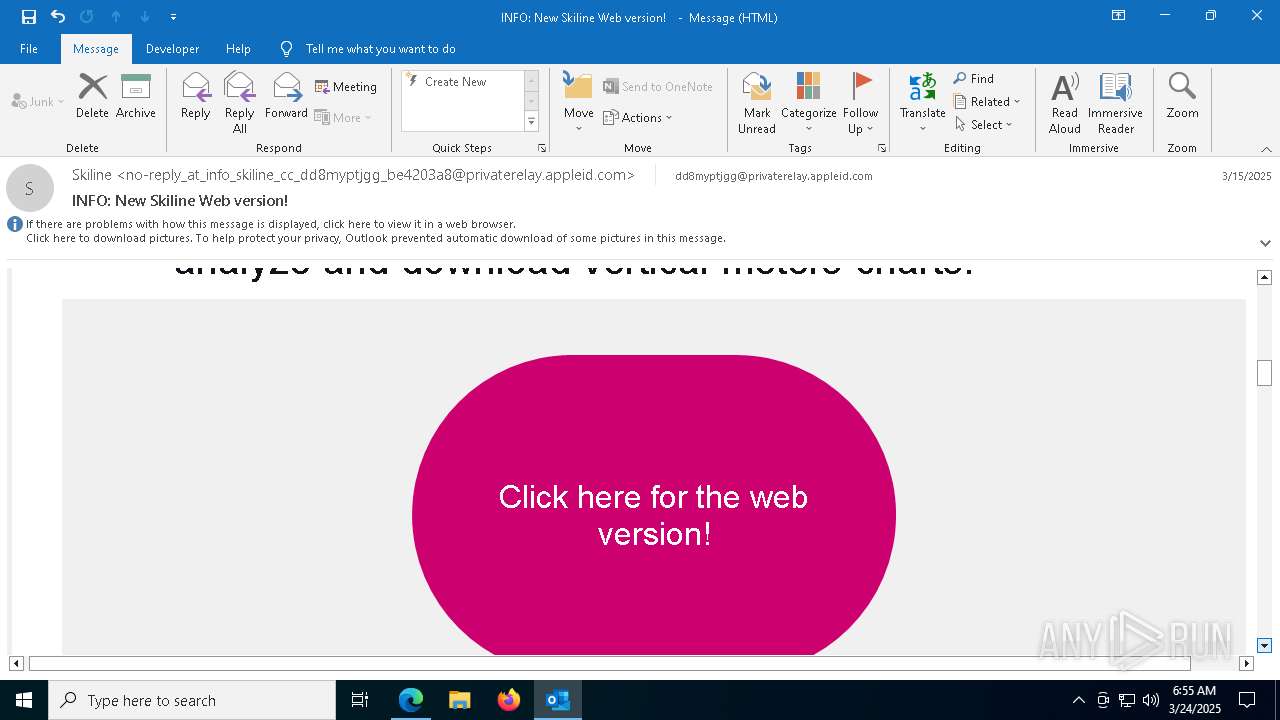The image size is (1280, 720).
Task: Open the Actions dropdown
Action: pos(638,117)
